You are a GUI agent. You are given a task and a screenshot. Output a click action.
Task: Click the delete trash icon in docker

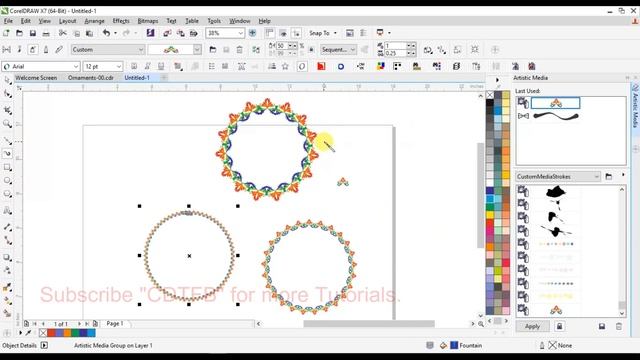pos(619,327)
